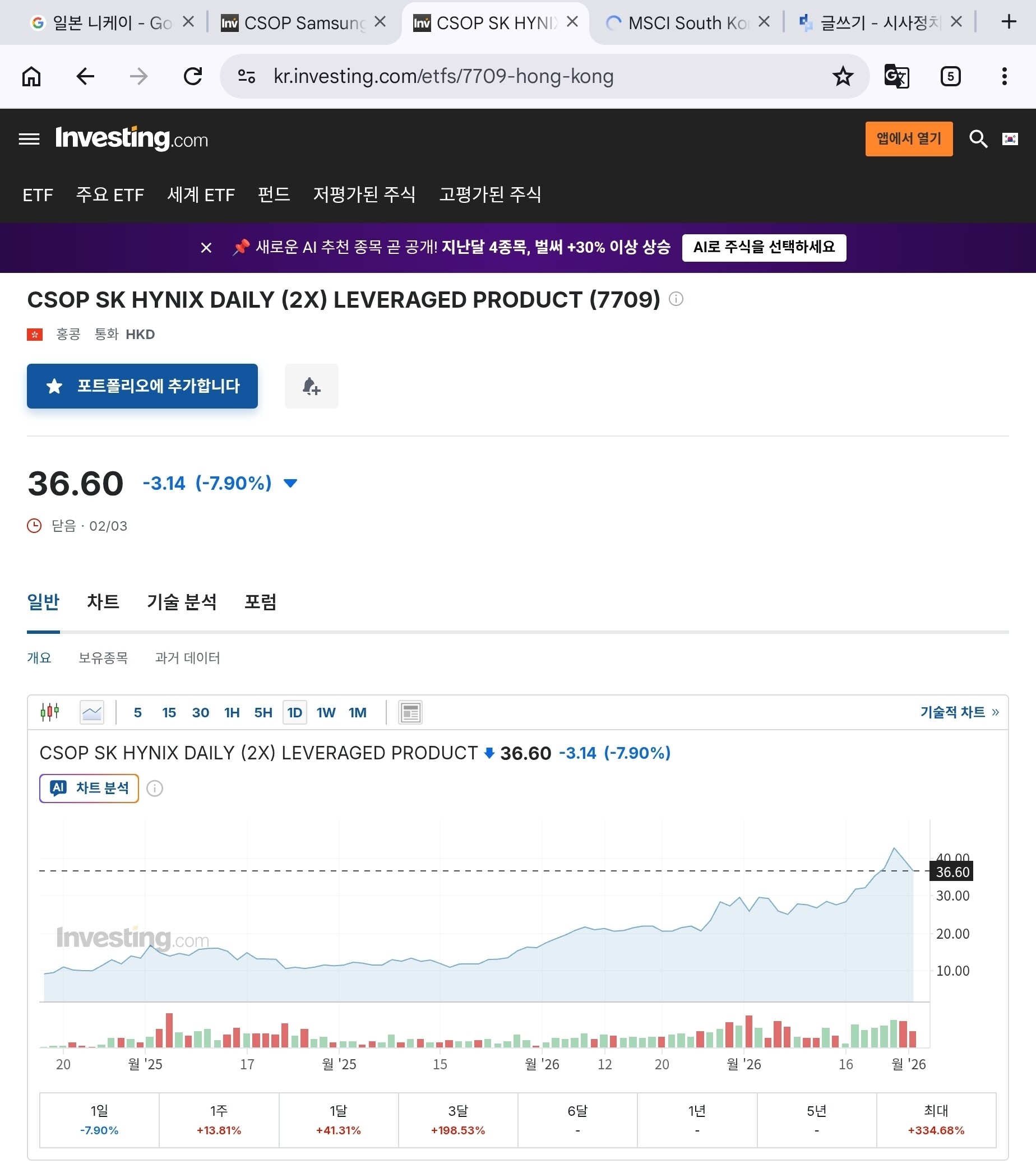This screenshot has height=1164, width=1036.
Task: Open the 보유종목 sub-tab
Action: (x=103, y=658)
